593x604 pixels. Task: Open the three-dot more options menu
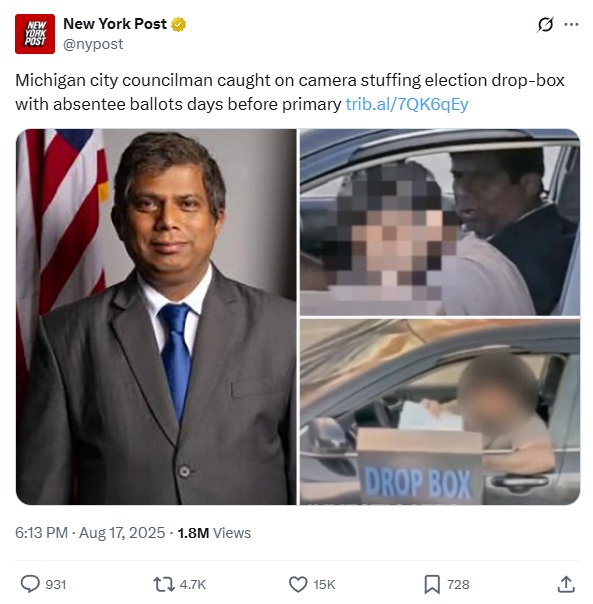(x=571, y=25)
